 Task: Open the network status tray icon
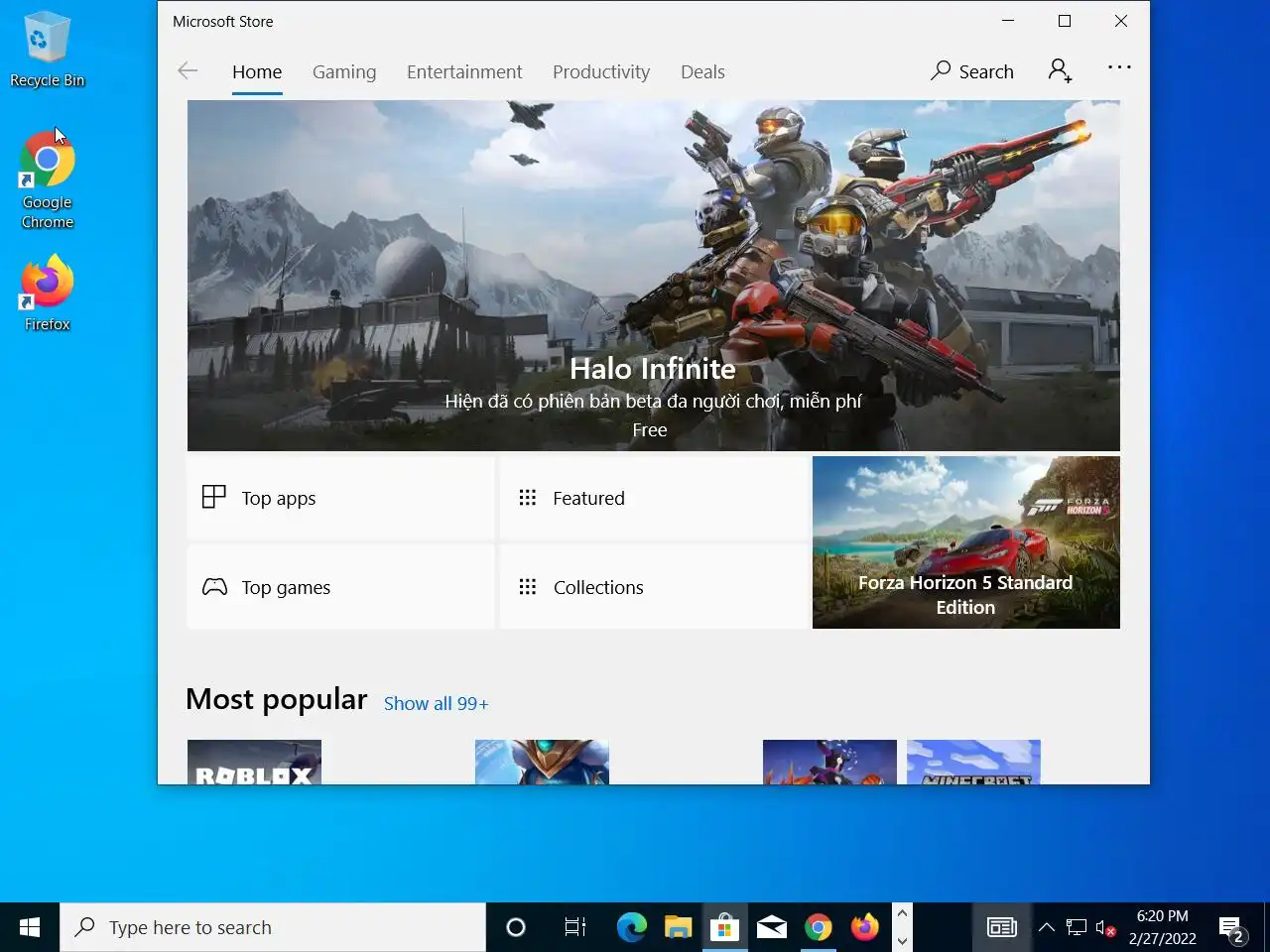click(x=1077, y=927)
